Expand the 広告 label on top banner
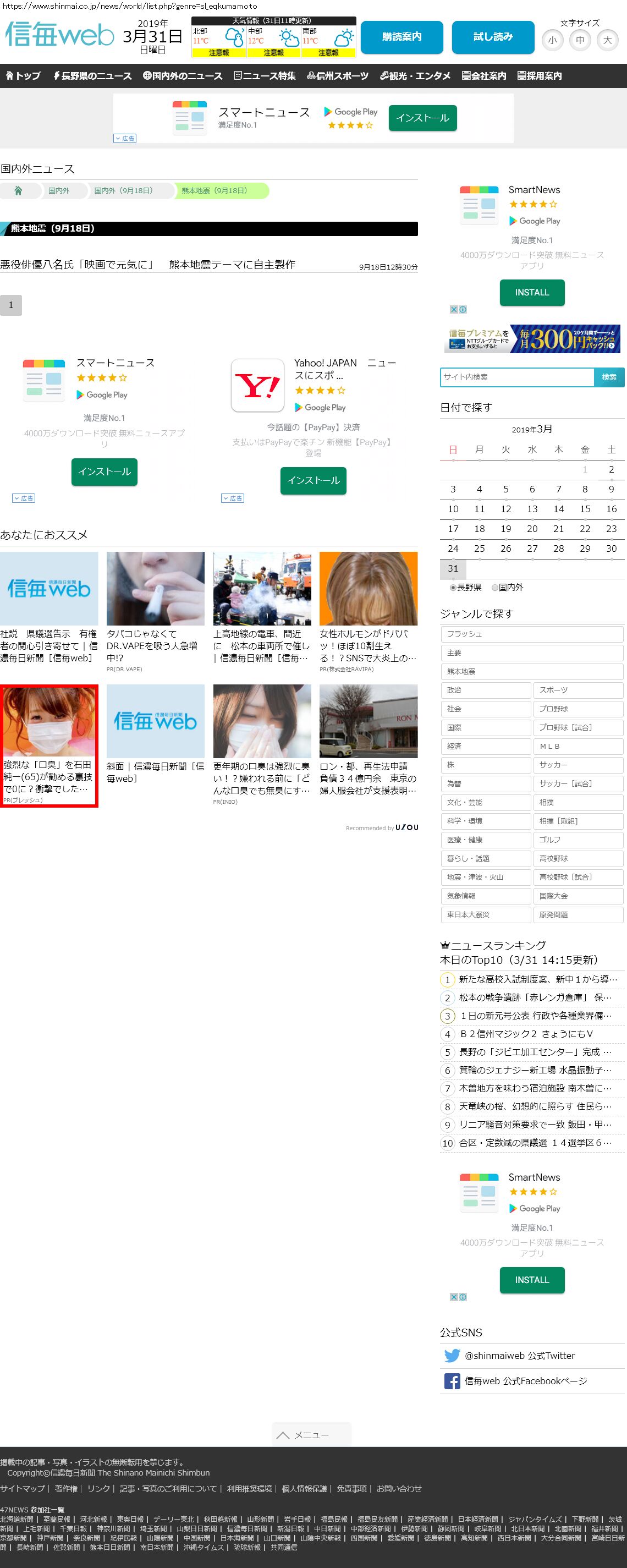 click(x=125, y=138)
